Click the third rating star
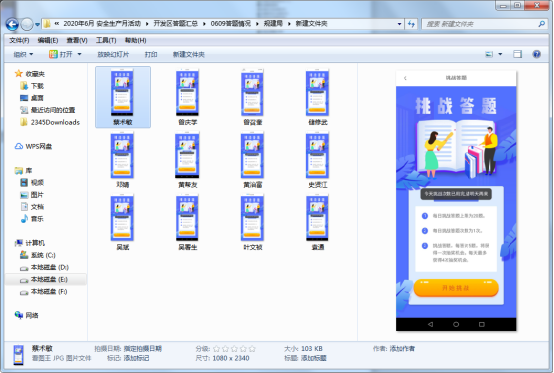 [234, 349]
